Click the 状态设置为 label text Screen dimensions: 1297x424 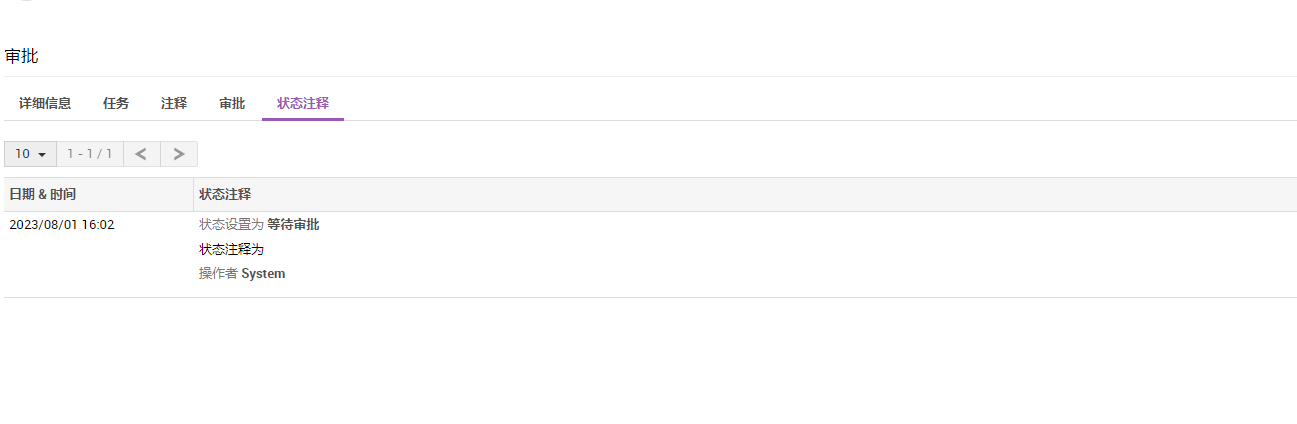[x=231, y=225]
